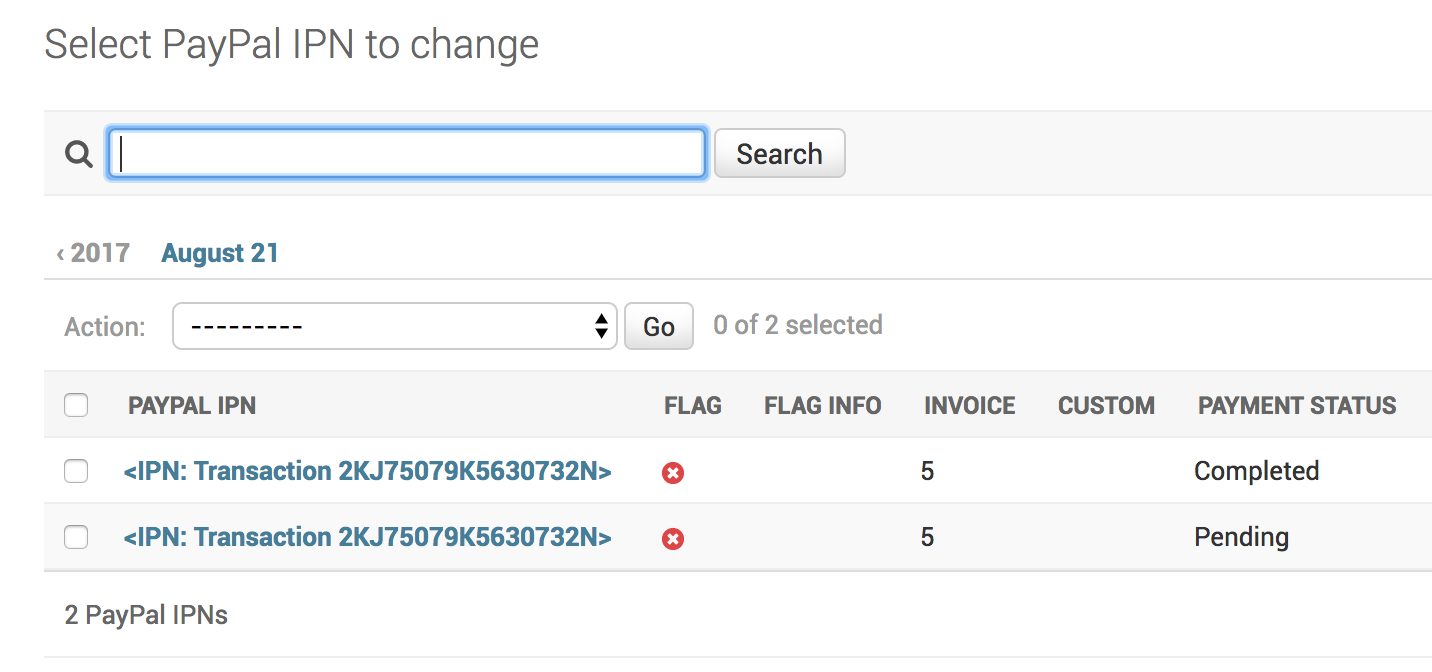Screen dimensions: 1432x672
Task: Check the box for the Completed transaction
Action: coord(76,471)
